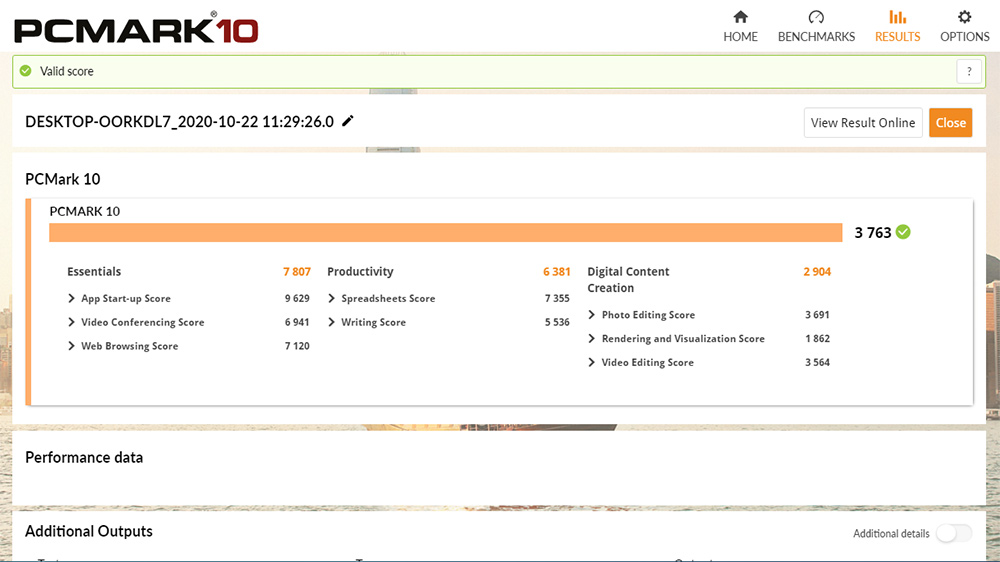Click the green check beside score 3 763

click(x=903, y=232)
